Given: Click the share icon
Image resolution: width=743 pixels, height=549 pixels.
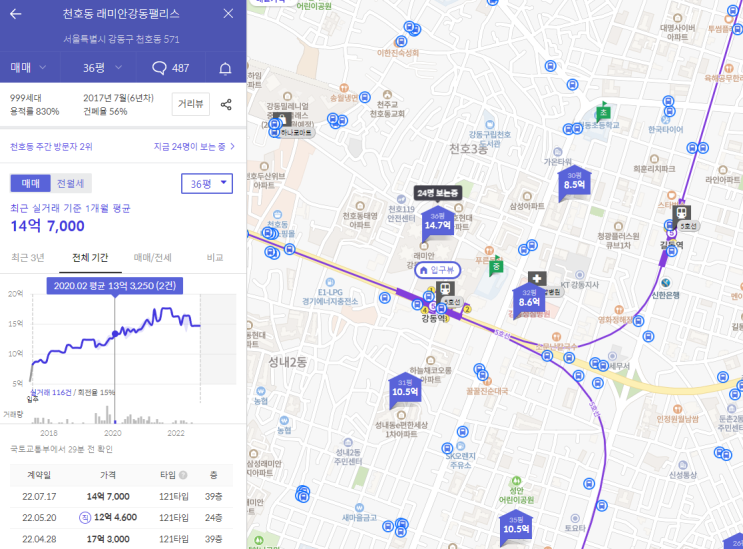Looking at the screenshot, I should click(x=226, y=104).
